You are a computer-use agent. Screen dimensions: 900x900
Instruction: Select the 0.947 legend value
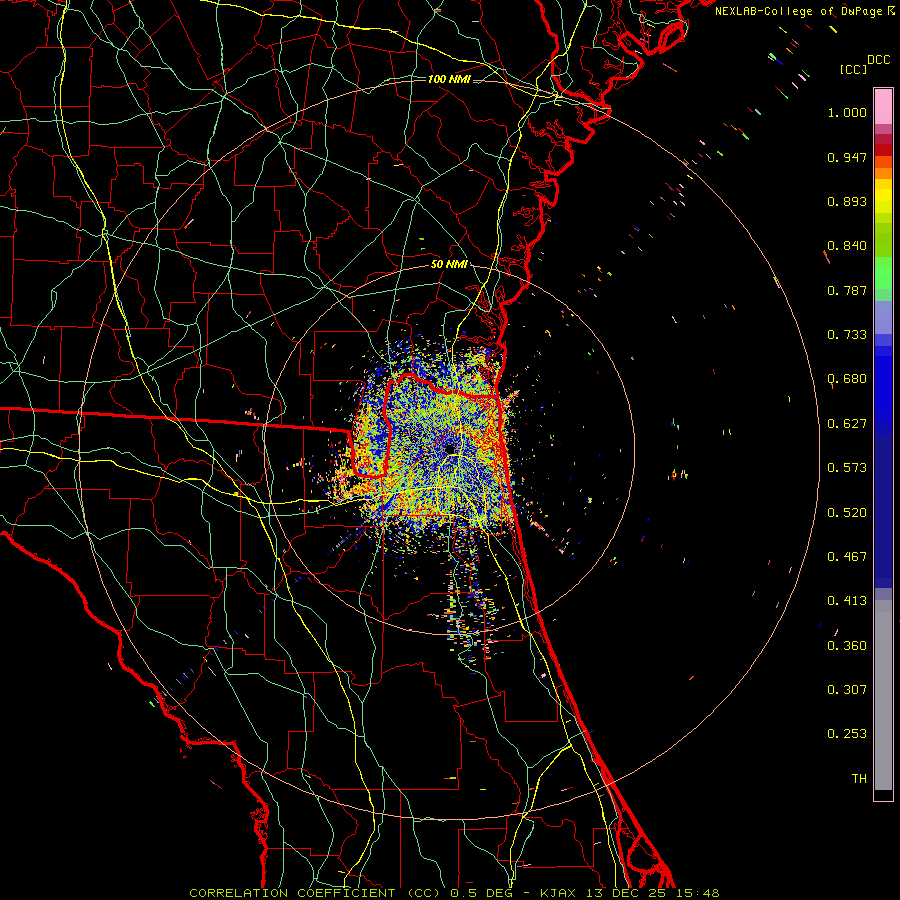tap(847, 157)
